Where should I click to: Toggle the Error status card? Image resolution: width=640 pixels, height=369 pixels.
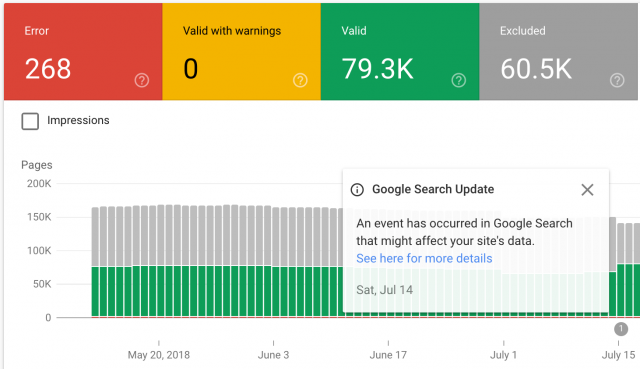click(83, 51)
